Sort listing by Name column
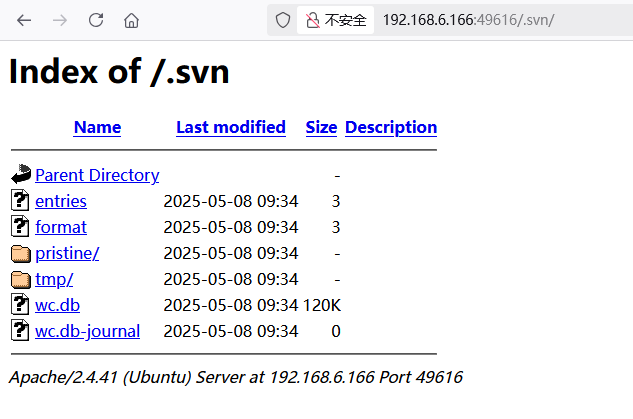This screenshot has height=419, width=633. tap(97, 127)
